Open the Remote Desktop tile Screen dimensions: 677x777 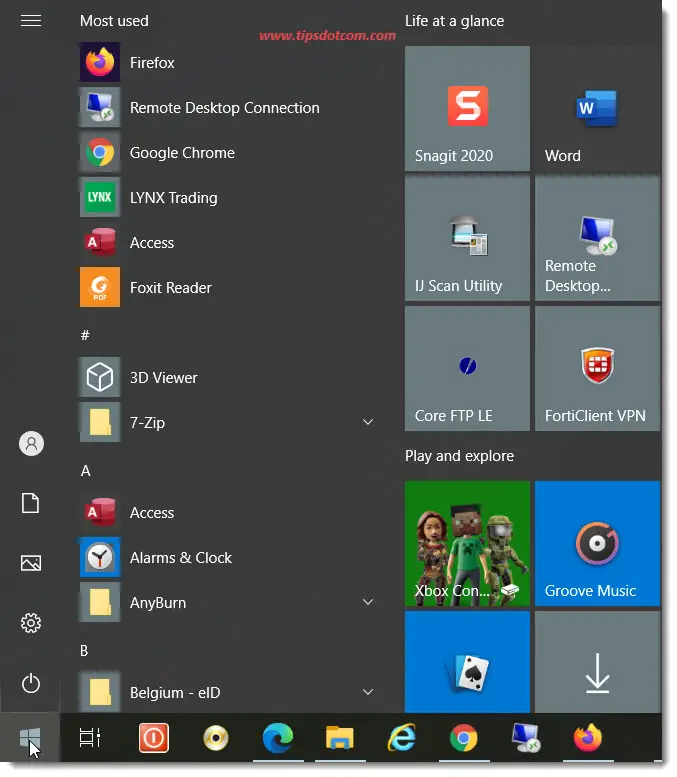pyautogui.click(x=597, y=238)
